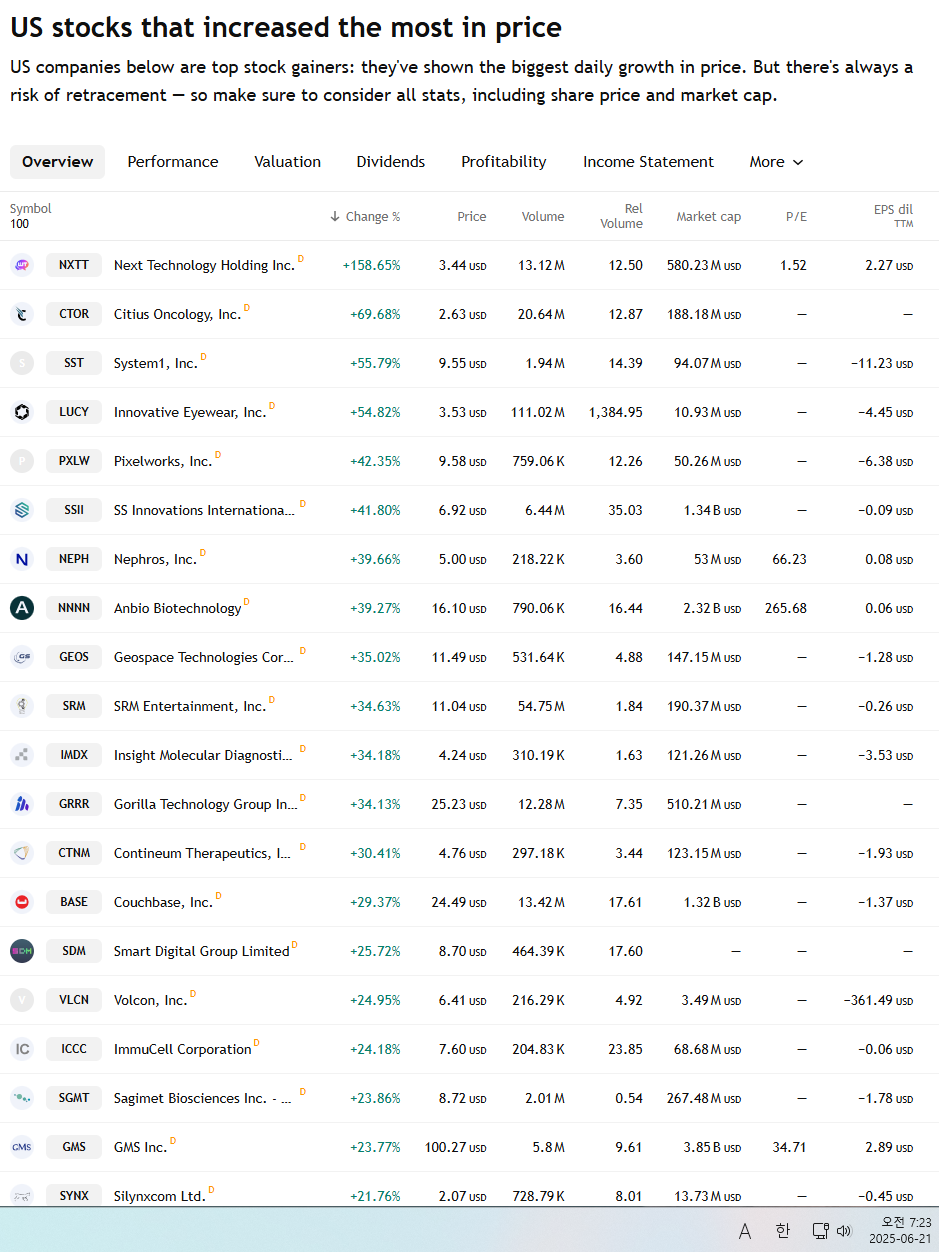
Task: Click the Silynxcom logo icon
Action: (22, 1195)
